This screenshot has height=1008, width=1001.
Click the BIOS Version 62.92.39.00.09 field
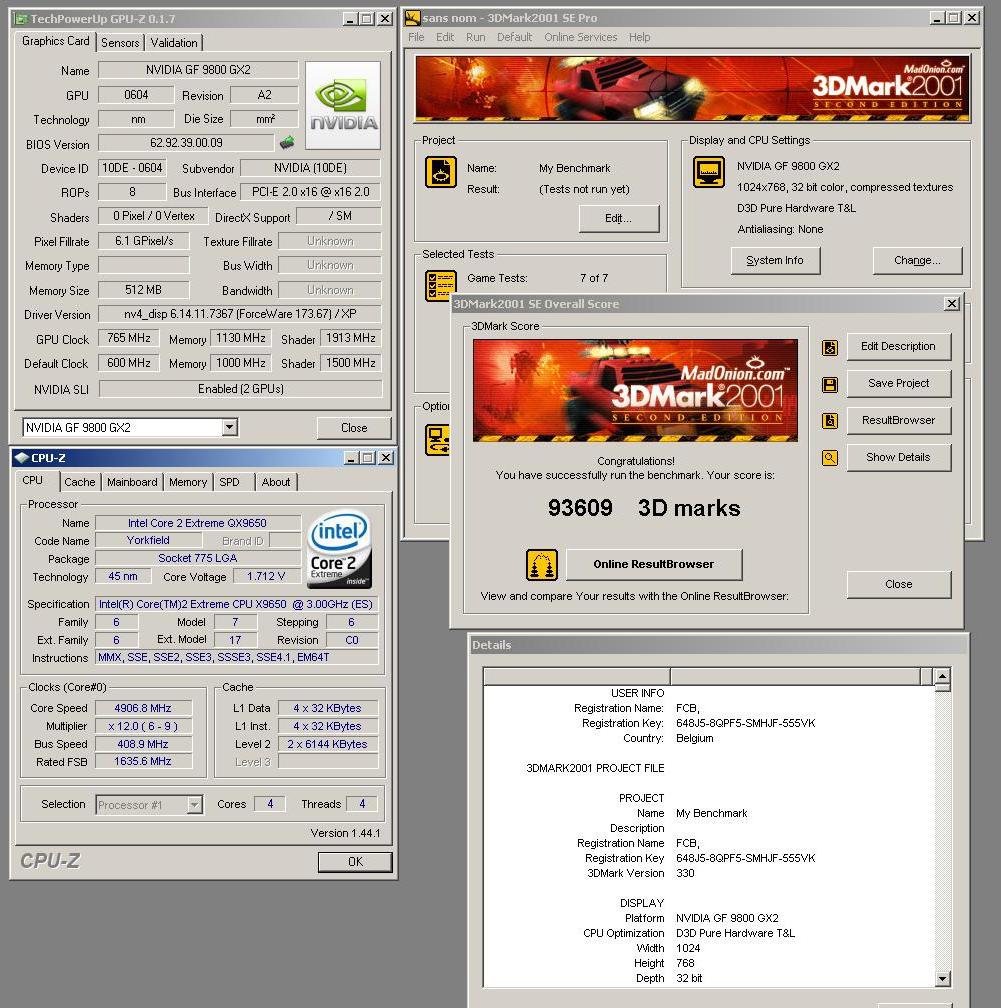coord(186,143)
